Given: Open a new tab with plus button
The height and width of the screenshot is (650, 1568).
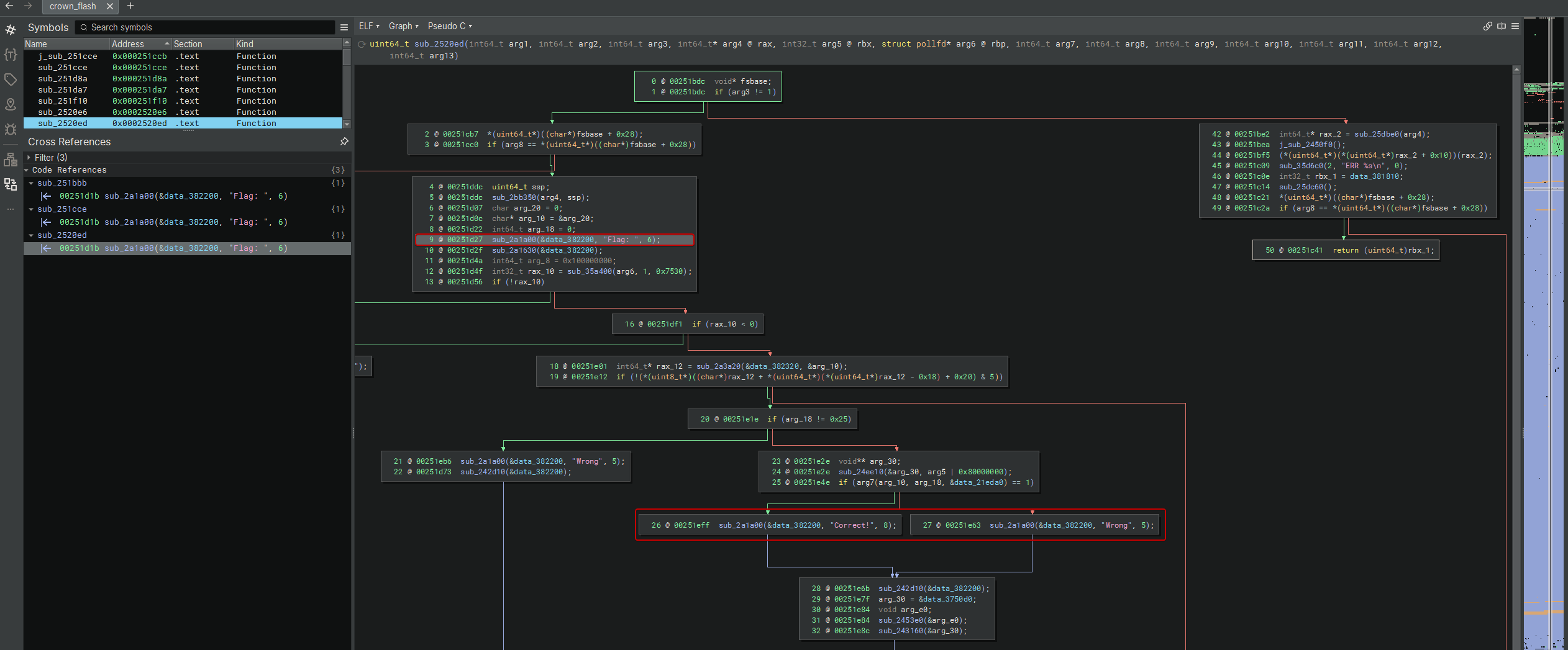Looking at the screenshot, I should pyautogui.click(x=130, y=6).
